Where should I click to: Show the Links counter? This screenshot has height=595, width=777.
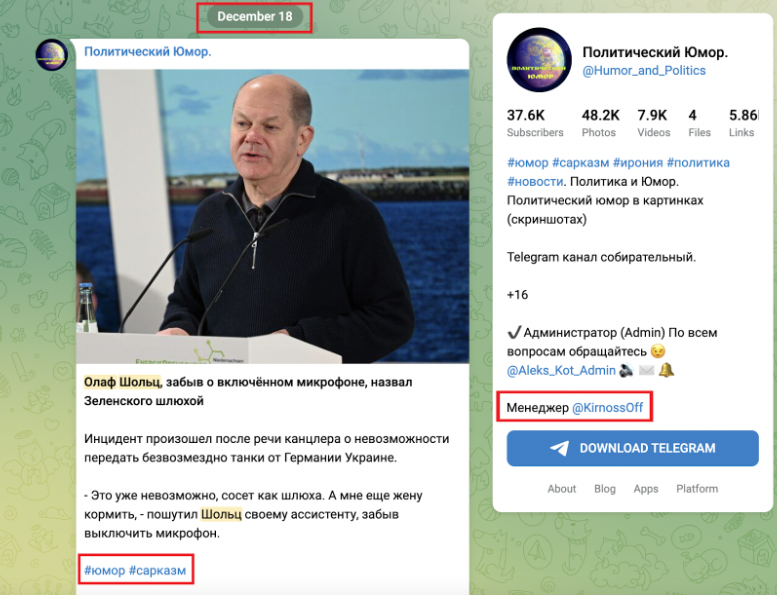(743, 123)
